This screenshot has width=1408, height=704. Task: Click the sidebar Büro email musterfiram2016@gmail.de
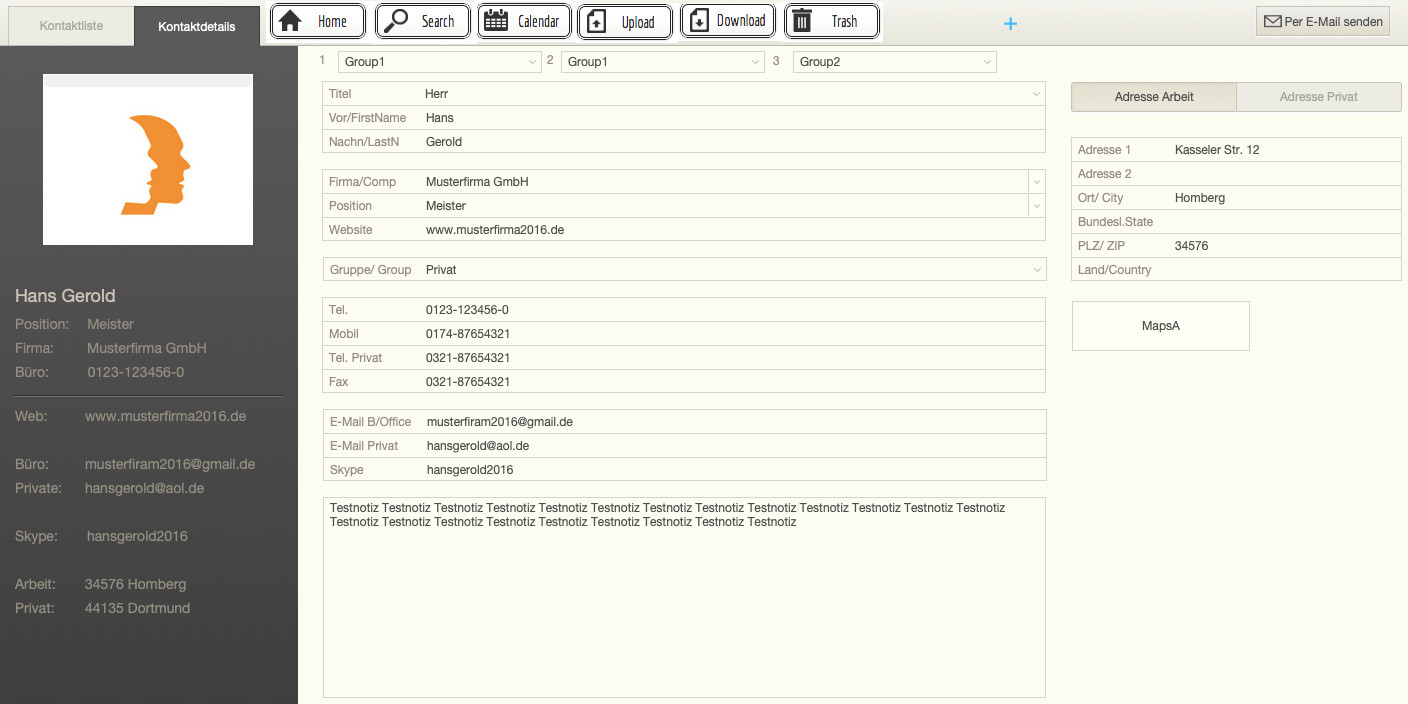tap(170, 464)
